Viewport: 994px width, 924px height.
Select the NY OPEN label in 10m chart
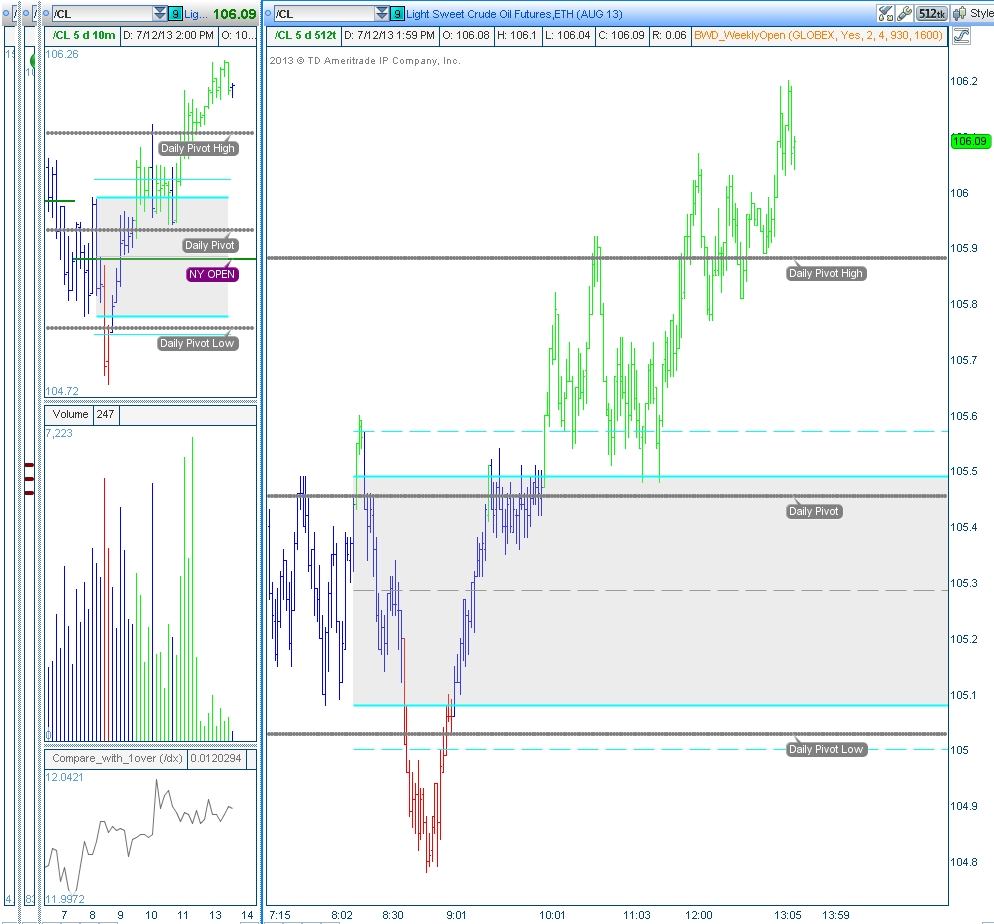(212, 274)
